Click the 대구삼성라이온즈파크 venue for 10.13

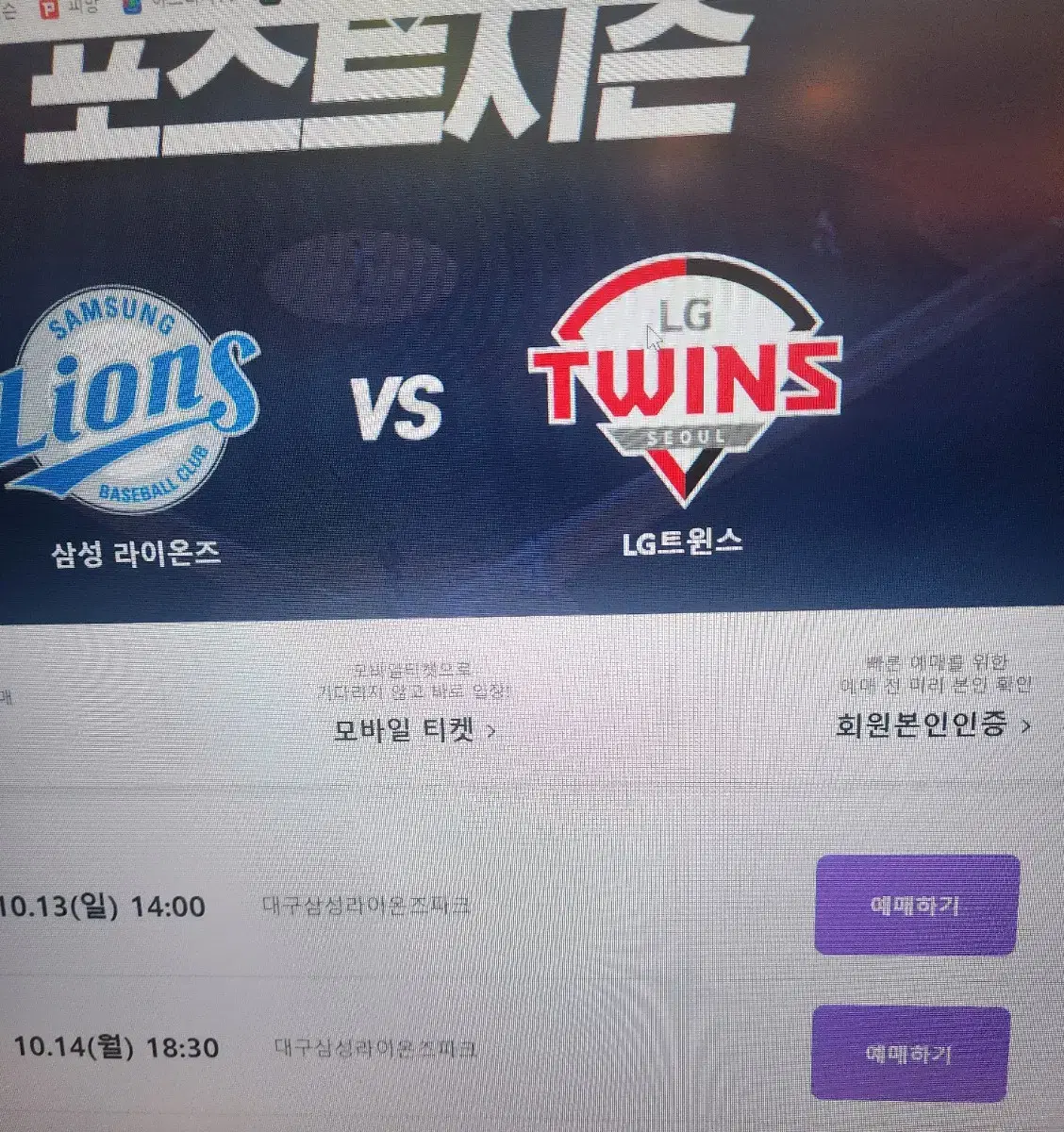pyautogui.click(x=367, y=907)
